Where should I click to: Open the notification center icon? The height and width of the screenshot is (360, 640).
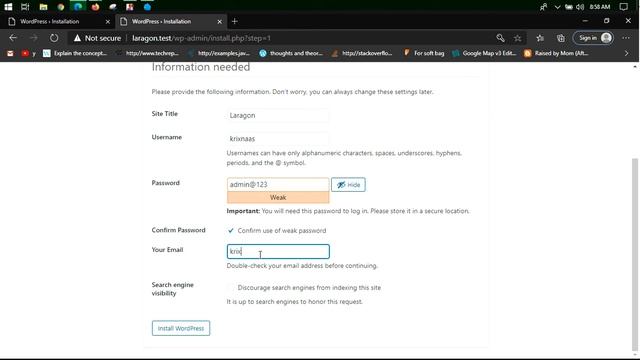[x=623, y=7]
